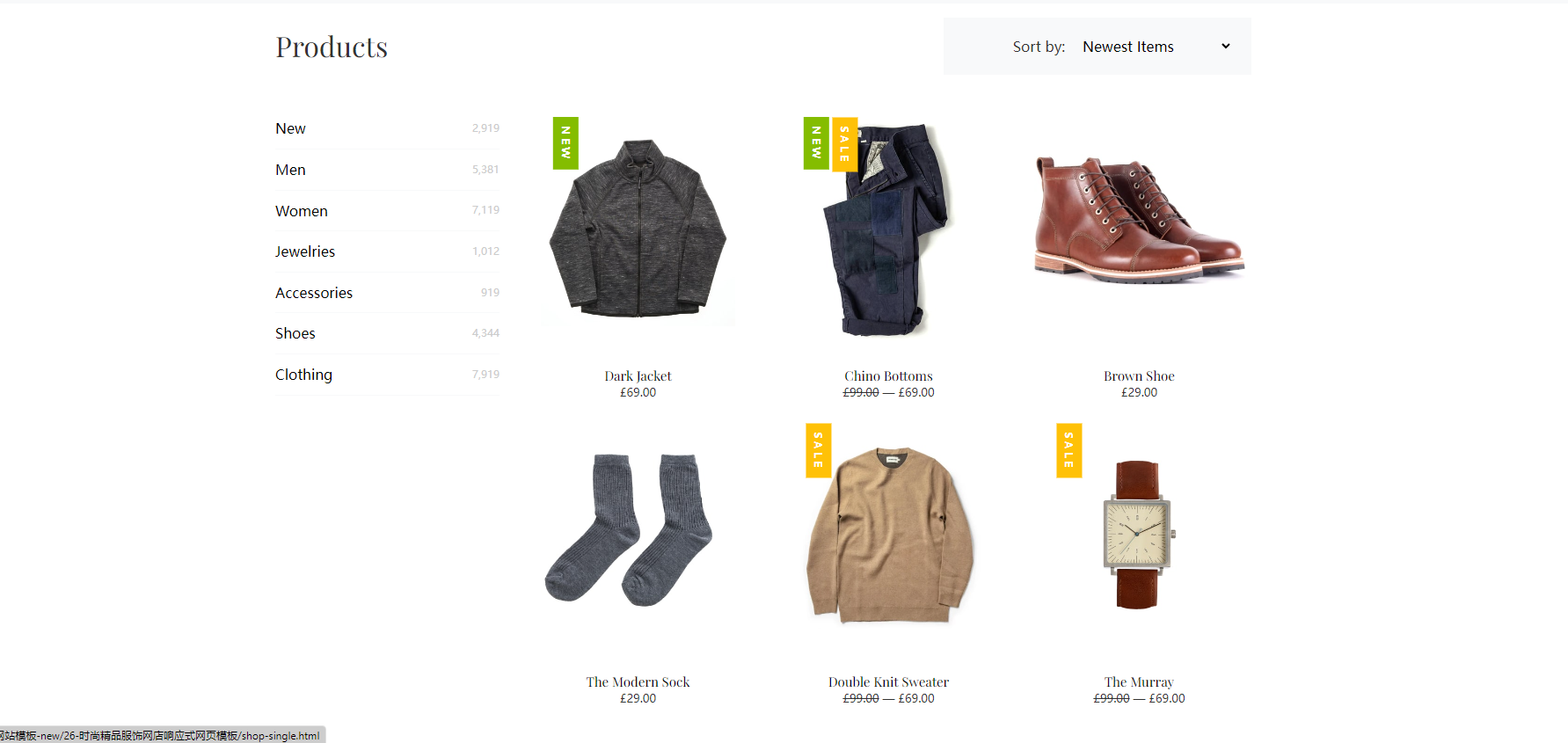The image size is (1568, 743).
Task: Select the Shoes category
Action: (387, 333)
